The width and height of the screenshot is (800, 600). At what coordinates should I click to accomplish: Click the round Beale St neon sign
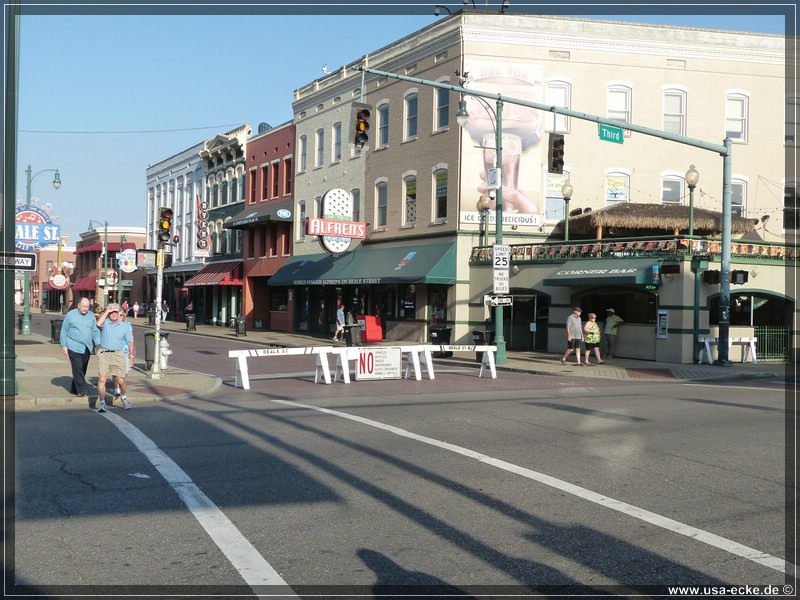pos(36,229)
